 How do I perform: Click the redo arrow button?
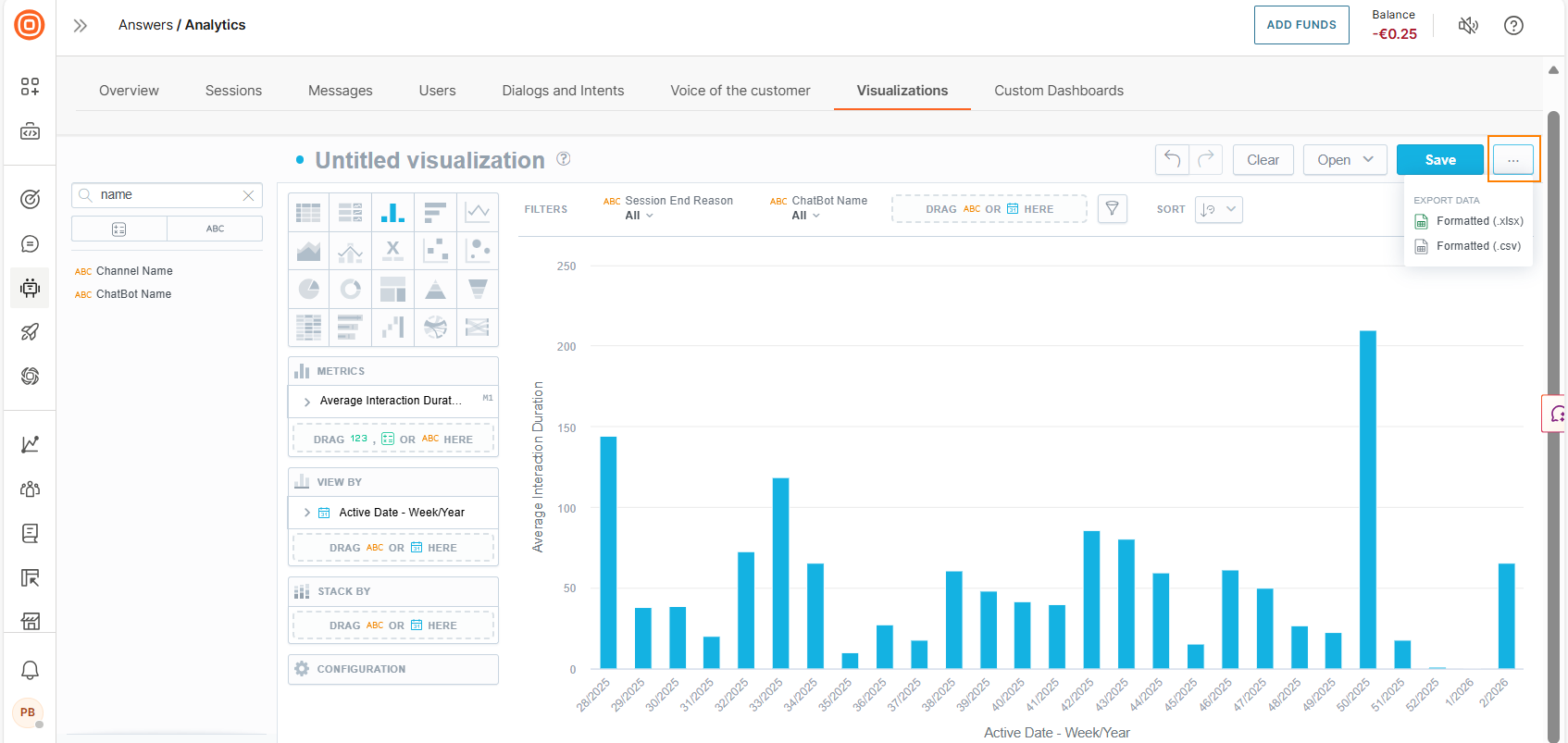point(1206,159)
